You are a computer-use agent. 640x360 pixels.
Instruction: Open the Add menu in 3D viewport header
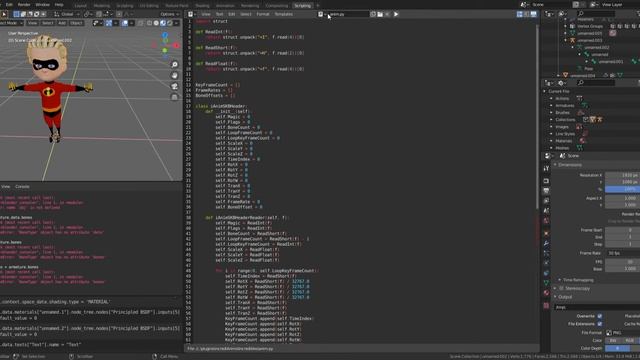pyautogui.click(x=62, y=23)
